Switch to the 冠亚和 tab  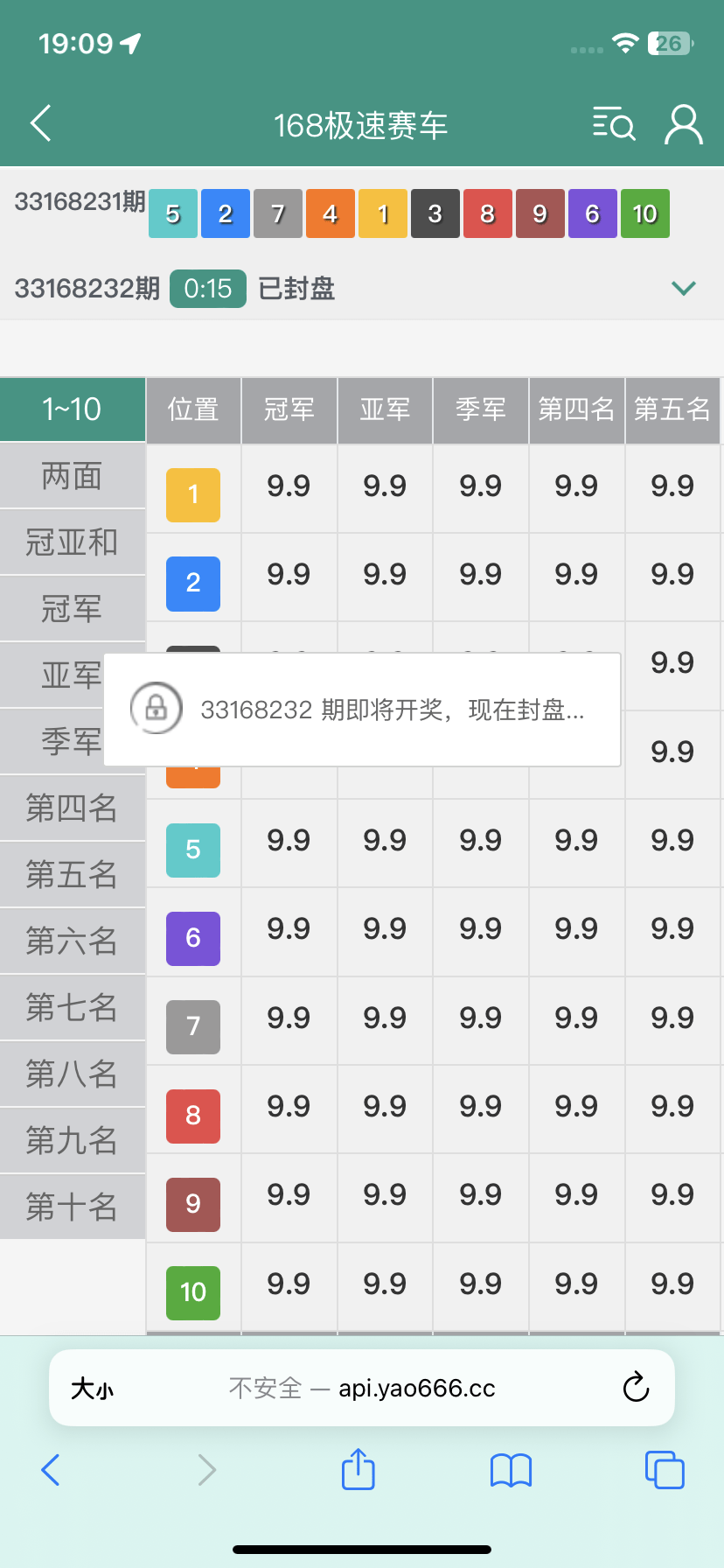tap(73, 542)
